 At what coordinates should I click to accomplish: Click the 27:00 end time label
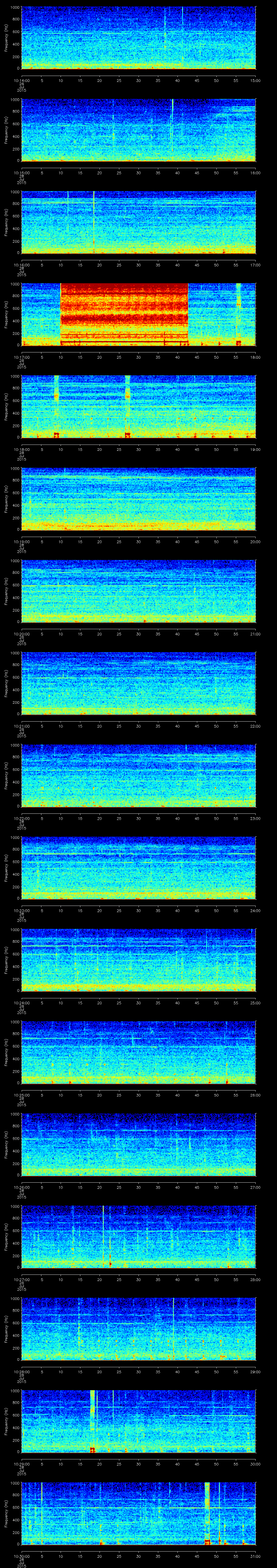256,1187
